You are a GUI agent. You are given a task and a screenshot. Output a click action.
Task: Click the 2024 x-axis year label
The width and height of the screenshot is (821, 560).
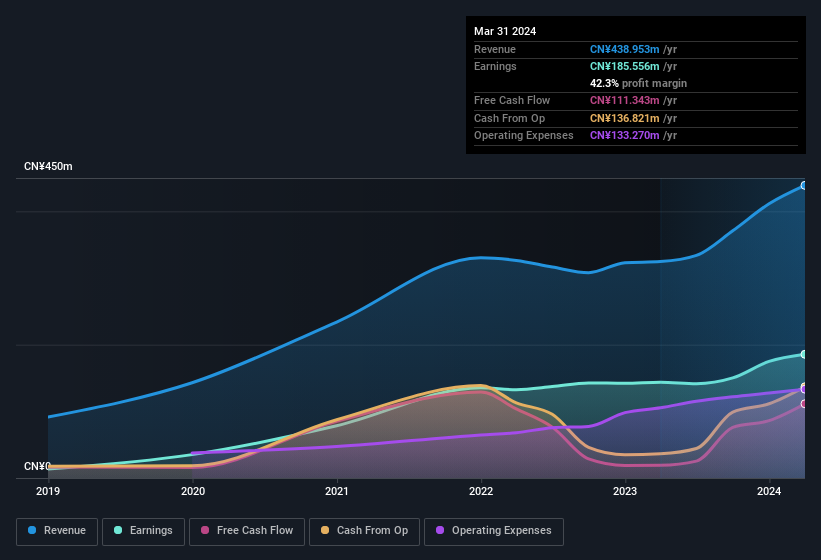coord(769,491)
